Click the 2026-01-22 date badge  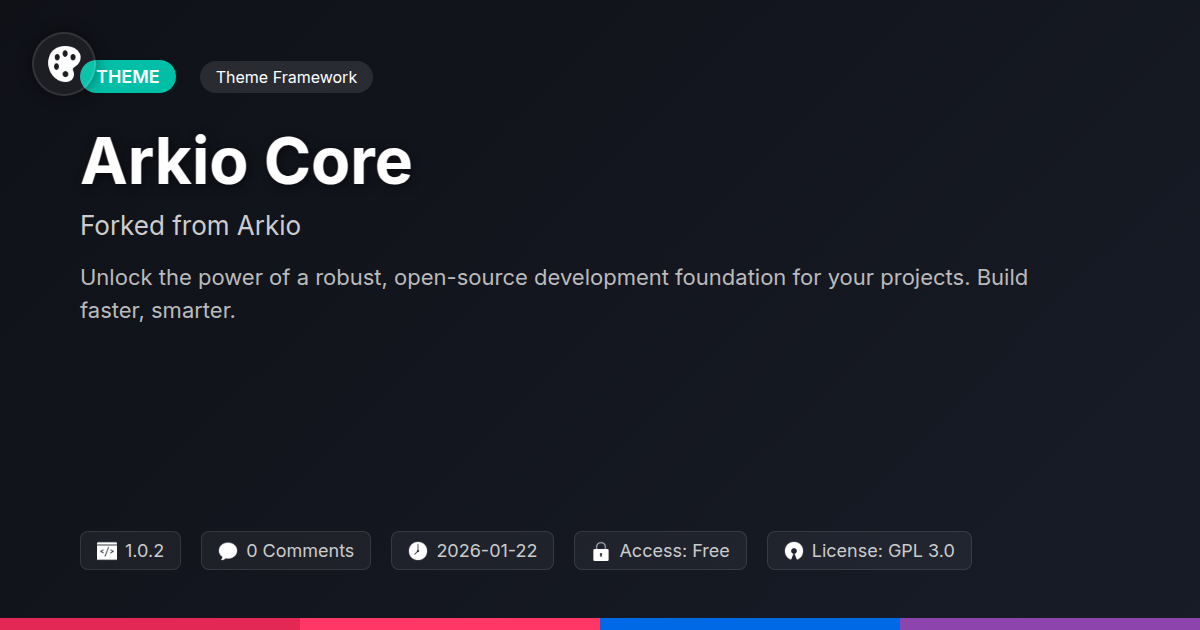472,551
